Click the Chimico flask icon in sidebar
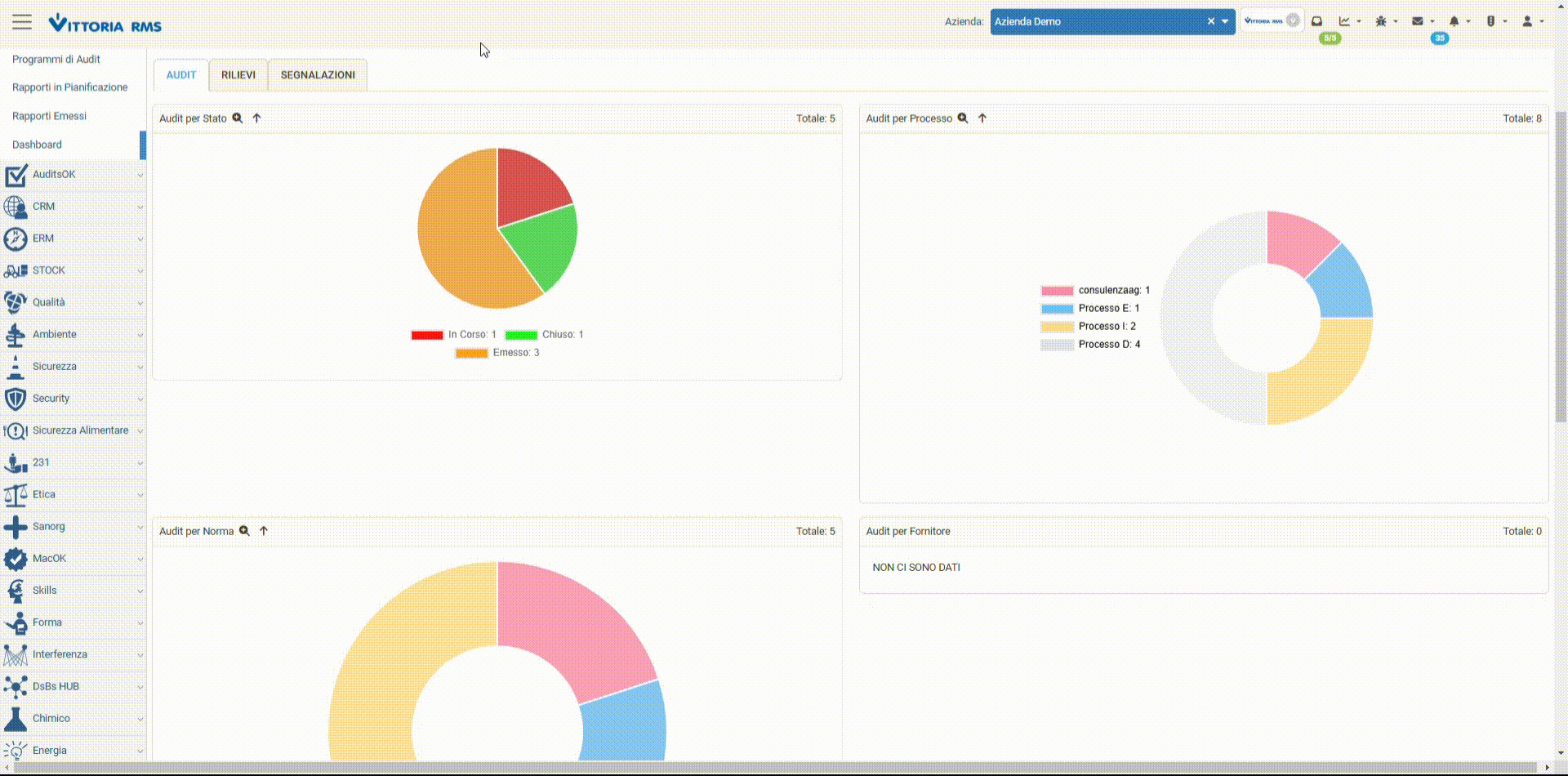The width and height of the screenshot is (1568, 776). pyautogui.click(x=16, y=719)
